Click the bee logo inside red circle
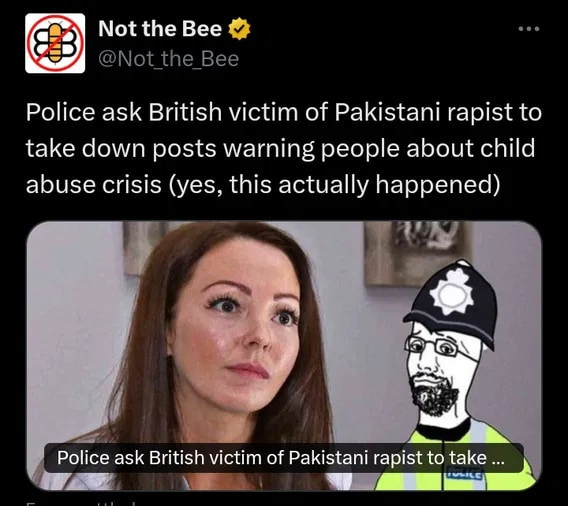 tap(55, 43)
